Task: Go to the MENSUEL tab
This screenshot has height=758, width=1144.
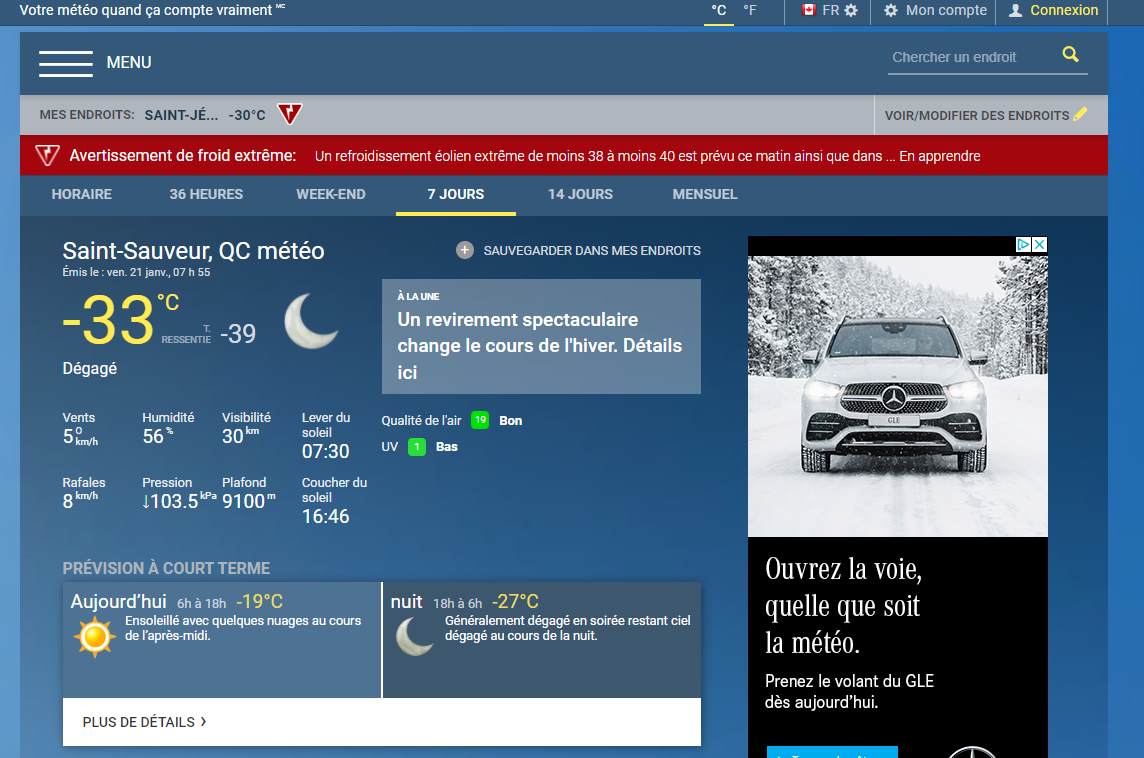Action: [705, 194]
